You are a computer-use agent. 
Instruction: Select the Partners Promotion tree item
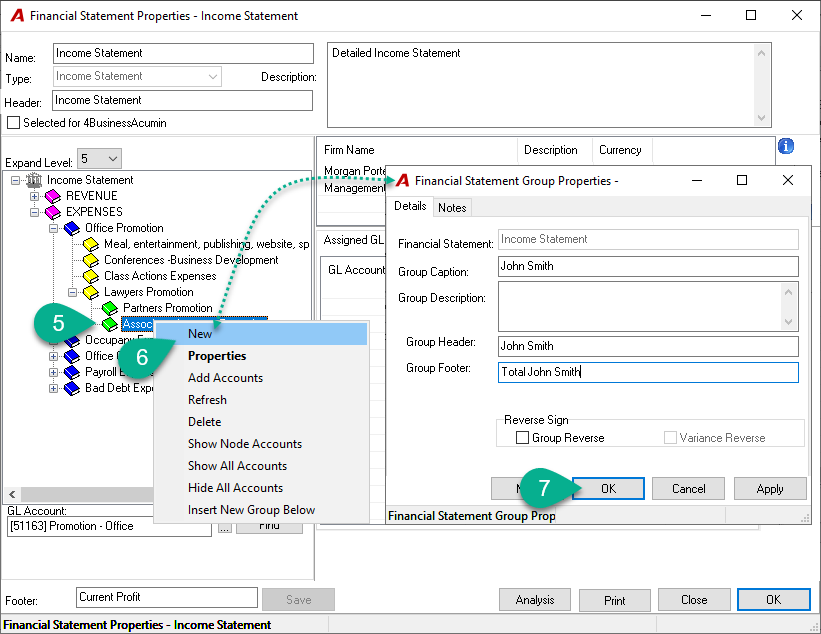coord(168,308)
